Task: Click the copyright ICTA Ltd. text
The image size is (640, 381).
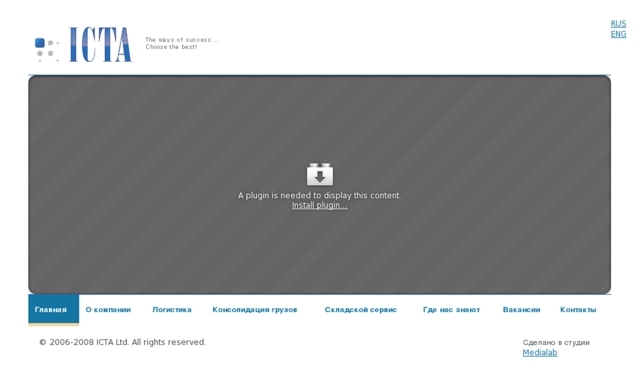Action: click(122, 342)
